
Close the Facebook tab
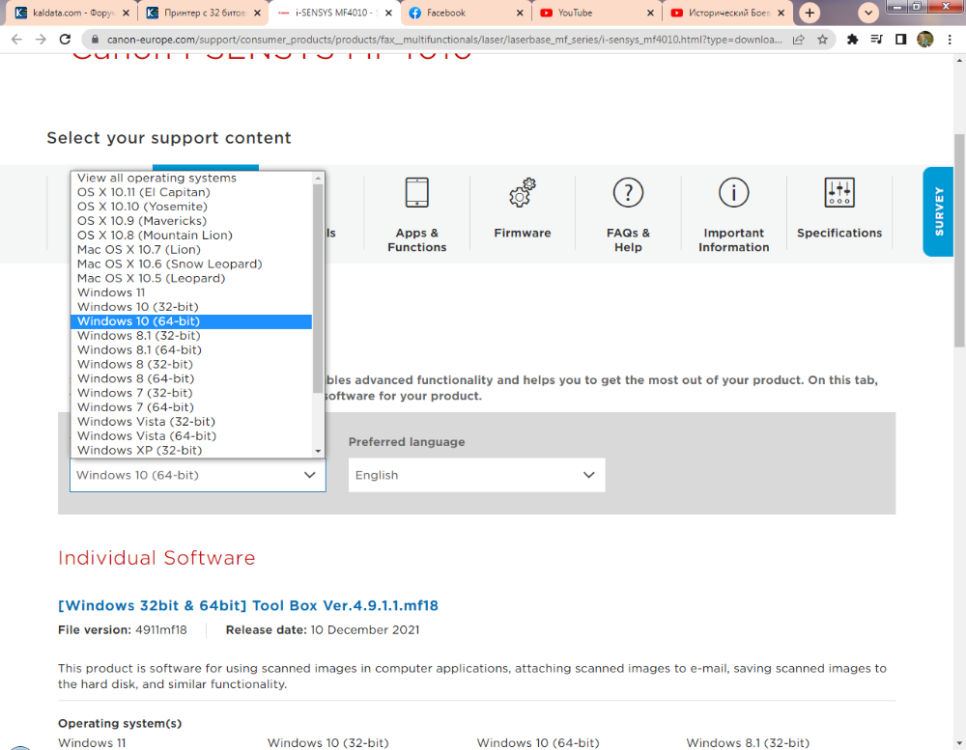tap(519, 12)
